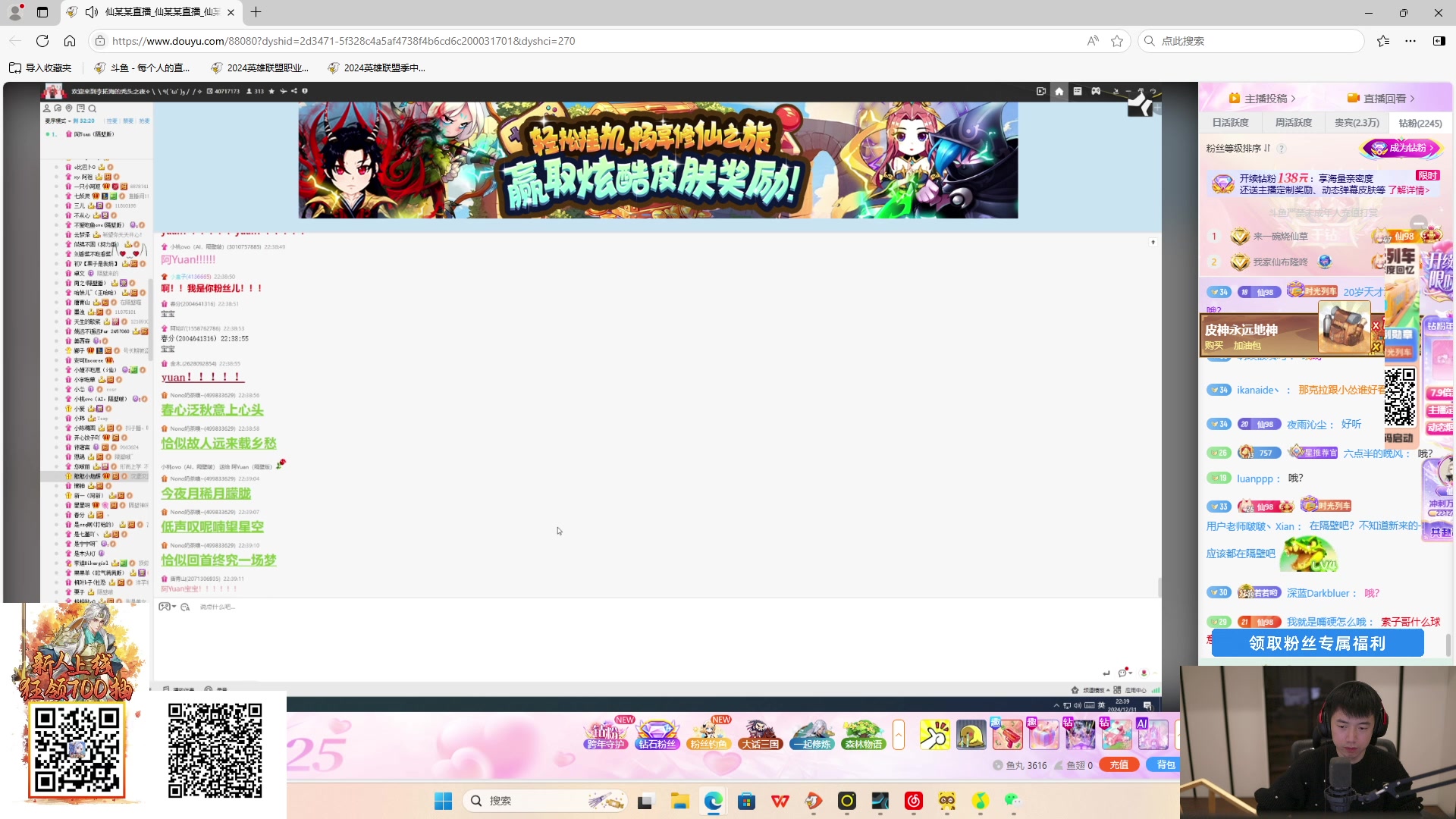Open 粉丝钓鱼 activity icon
This screenshot has height=819, width=1456.
(x=709, y=734)
